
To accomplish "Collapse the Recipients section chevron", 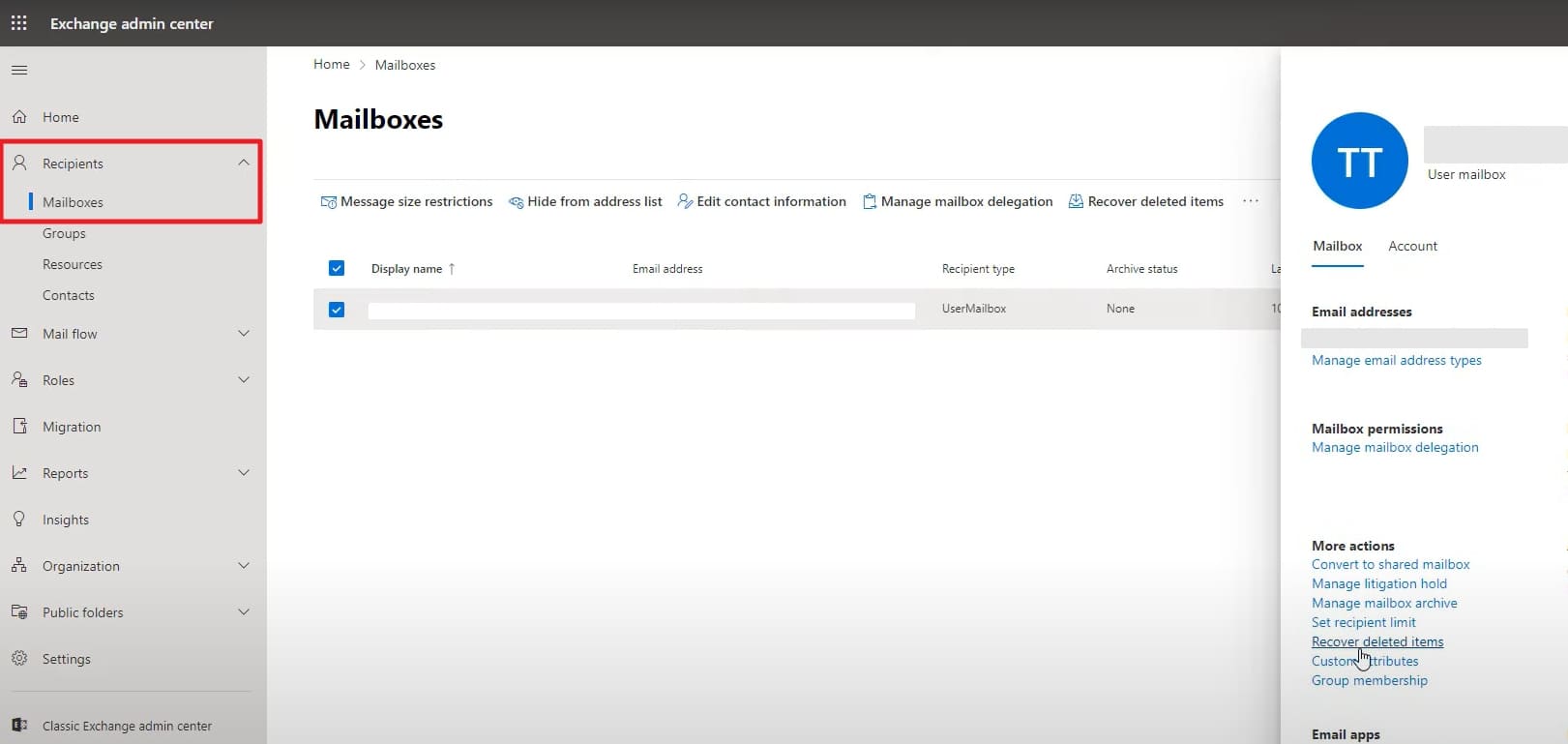I will click(x=244, y=163).
